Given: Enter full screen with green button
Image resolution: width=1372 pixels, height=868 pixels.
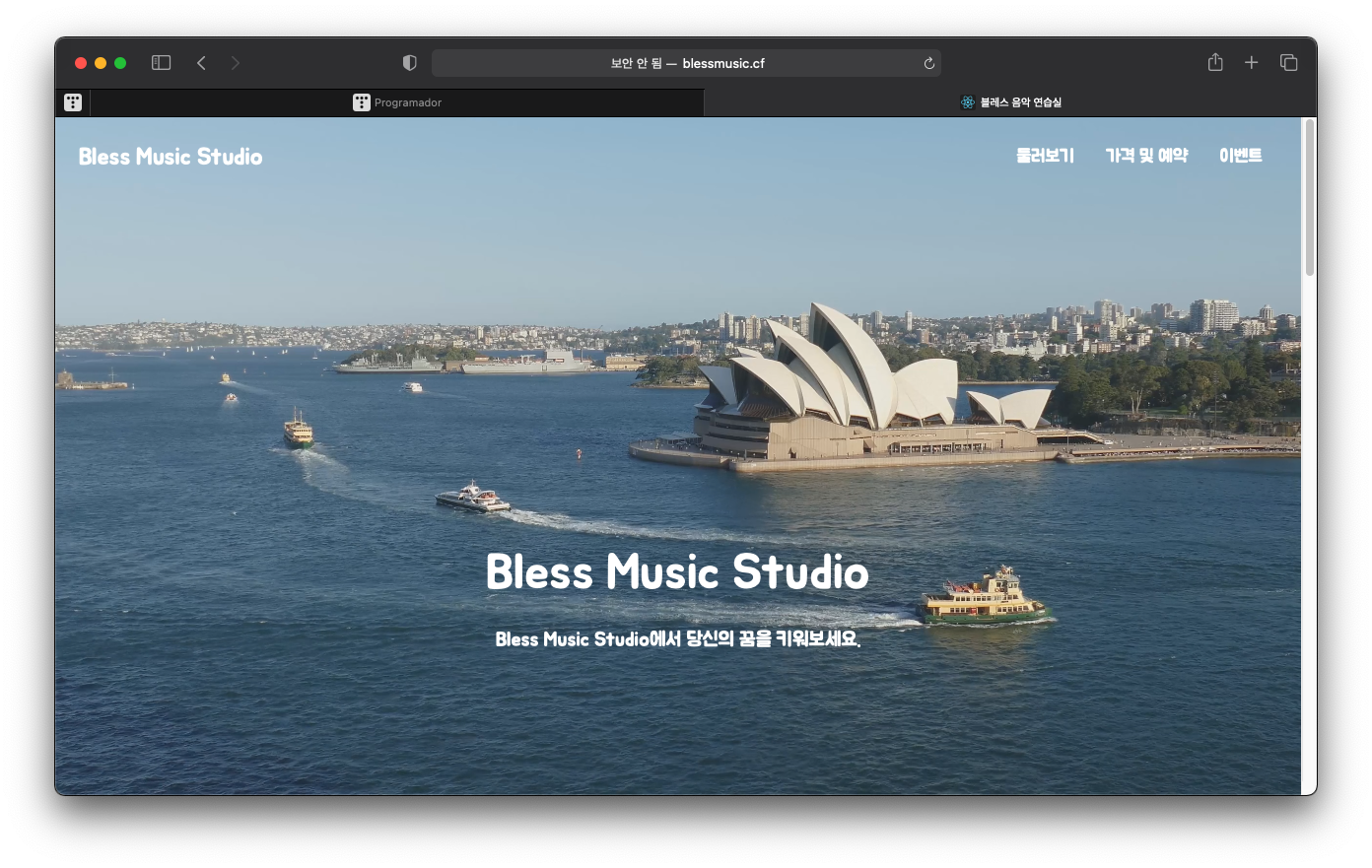Looking at the screenshot, I should [x=120, y=63].
